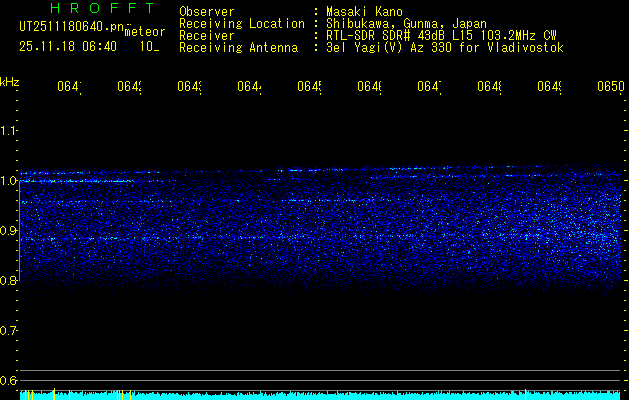Click the 0649 time marker
This screenshot has height=400, width=629.
pyautogui.click(x=550, y=86)
